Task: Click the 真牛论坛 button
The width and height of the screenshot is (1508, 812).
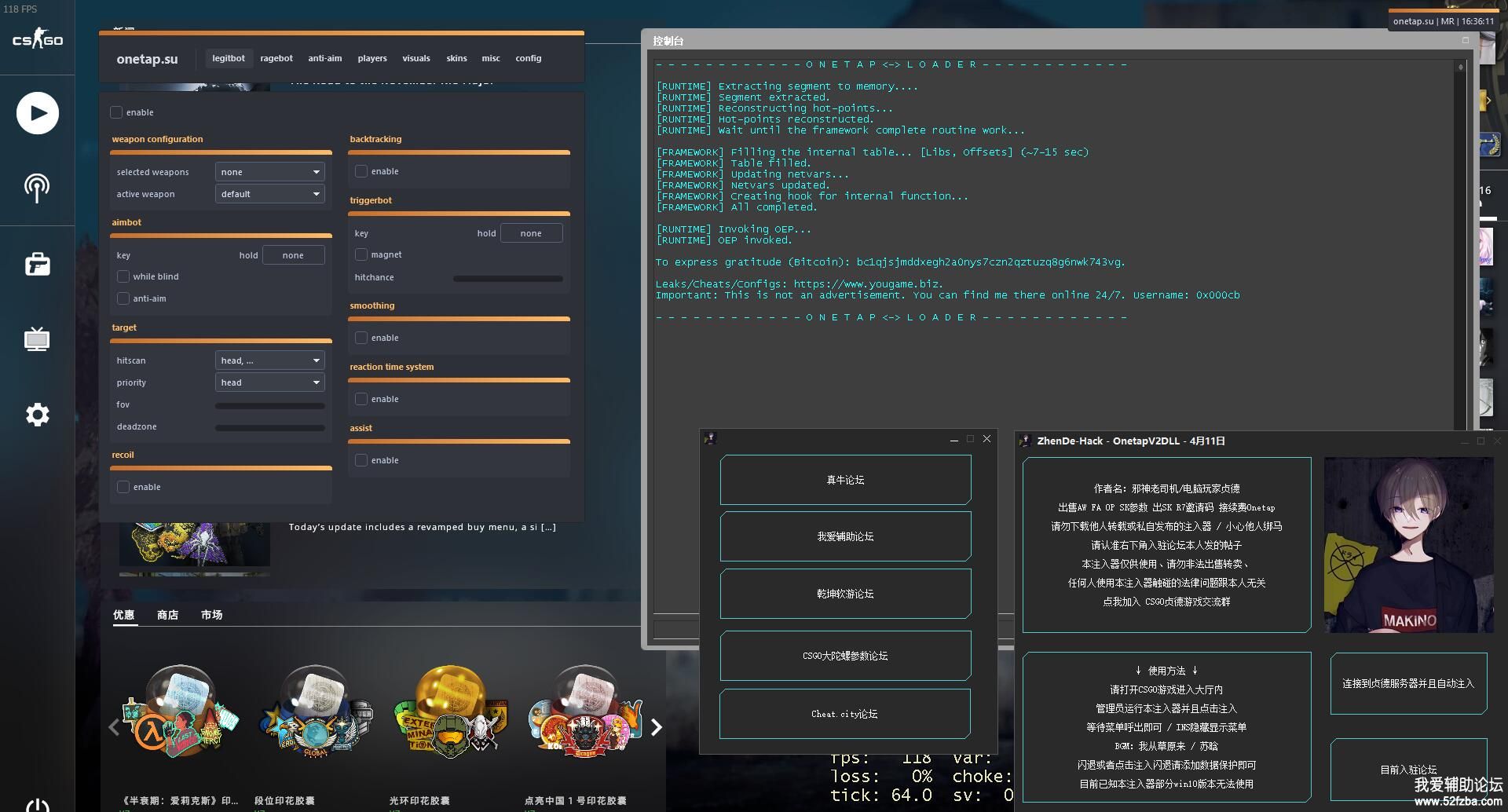Action: pos(845,480)
